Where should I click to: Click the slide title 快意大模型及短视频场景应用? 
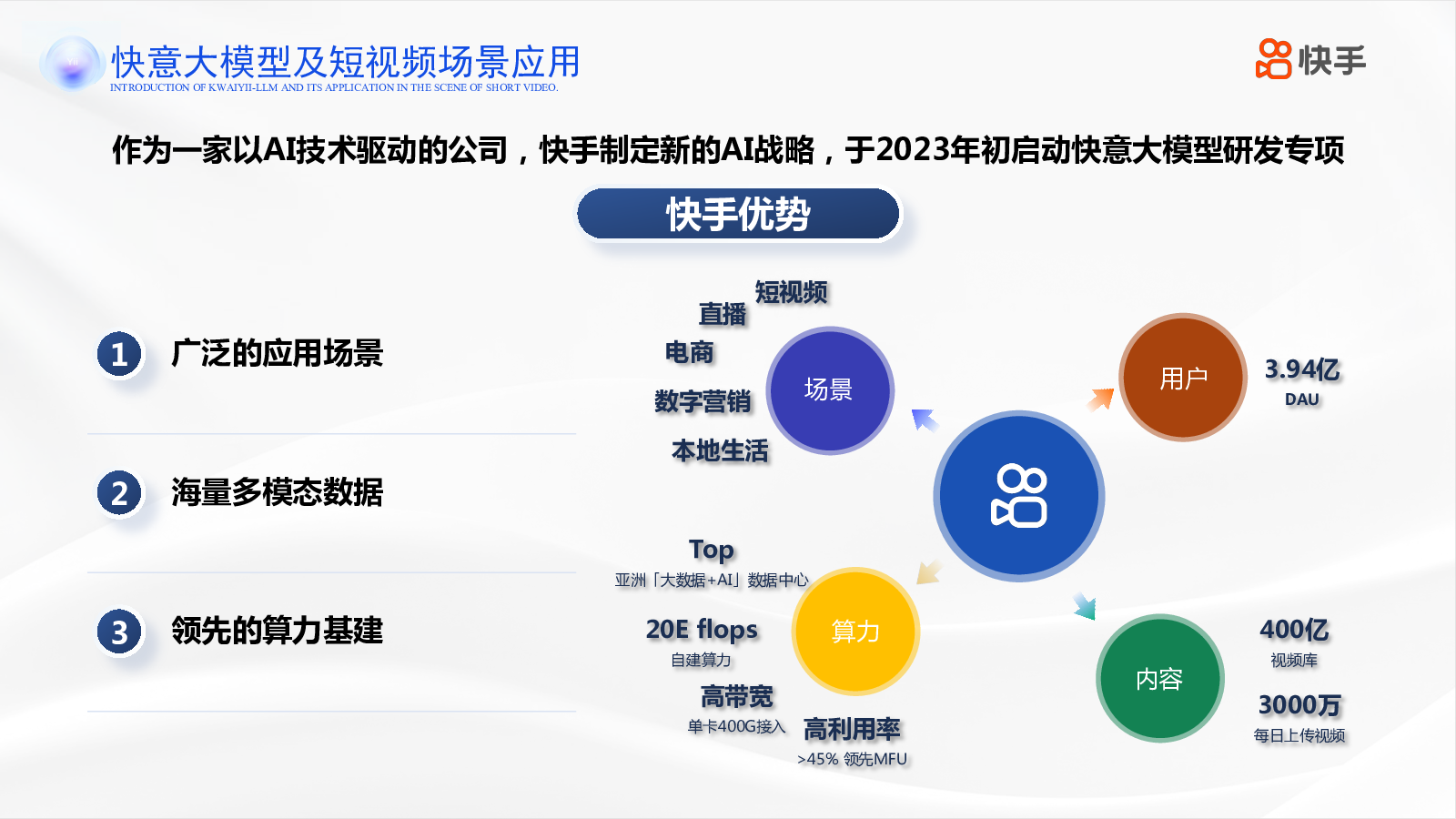pyautogui.click(x=345, y=62)
